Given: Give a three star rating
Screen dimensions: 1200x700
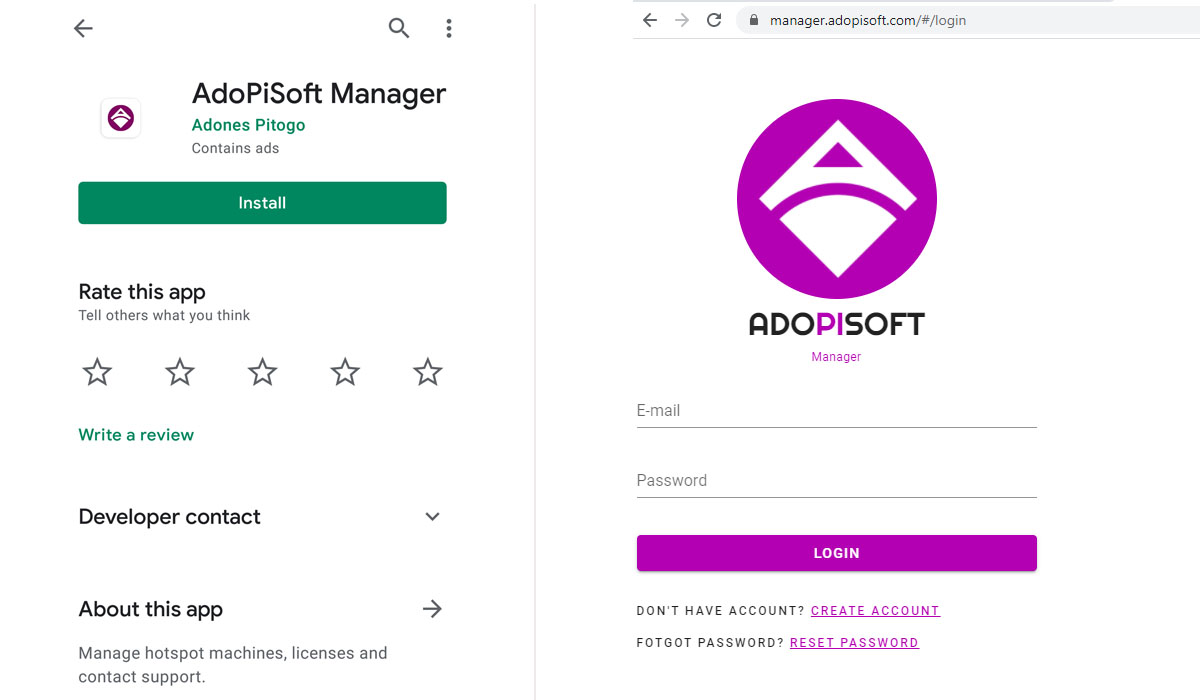Looking at the screenshot, I should [x=262, y=371].
